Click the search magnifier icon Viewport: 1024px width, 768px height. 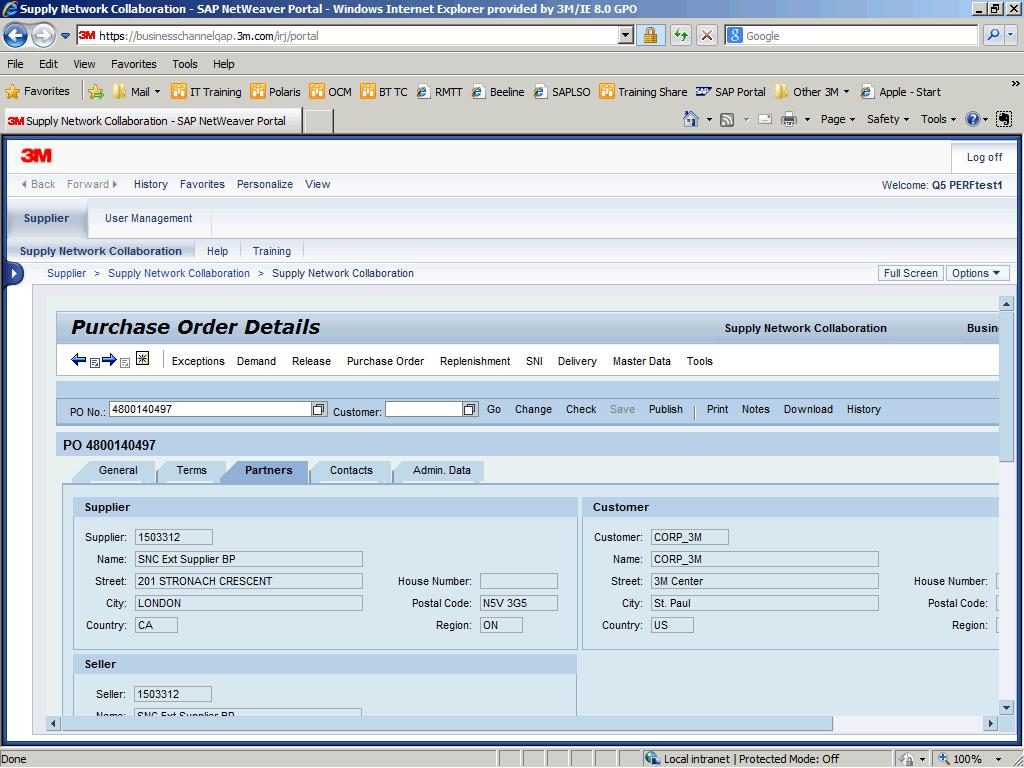(x=993, y=35)
